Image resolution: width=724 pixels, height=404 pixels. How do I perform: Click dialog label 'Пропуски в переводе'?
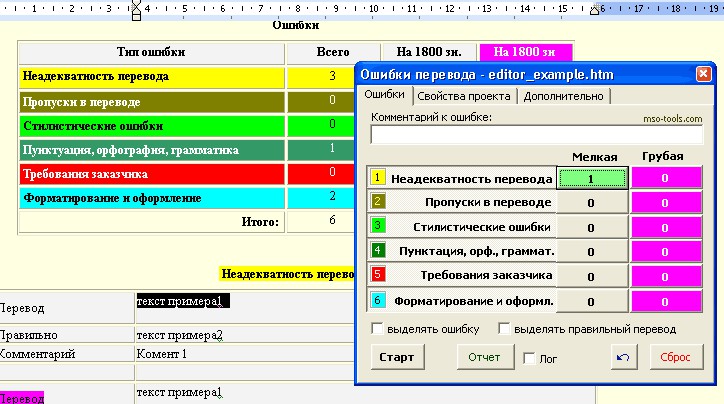(488, 202)
